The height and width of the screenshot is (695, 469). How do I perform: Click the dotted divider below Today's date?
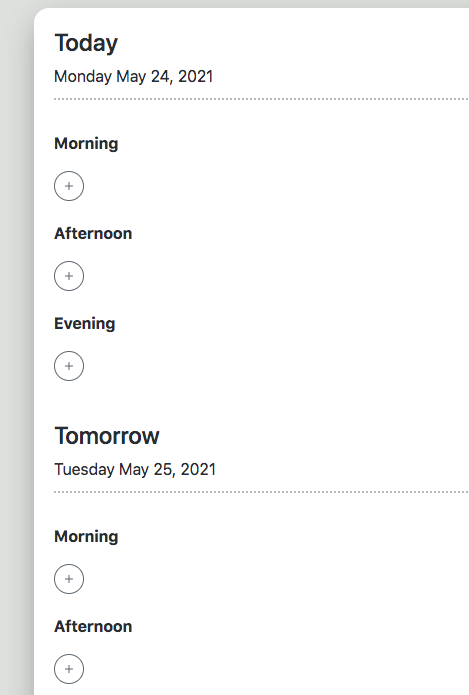262,99
